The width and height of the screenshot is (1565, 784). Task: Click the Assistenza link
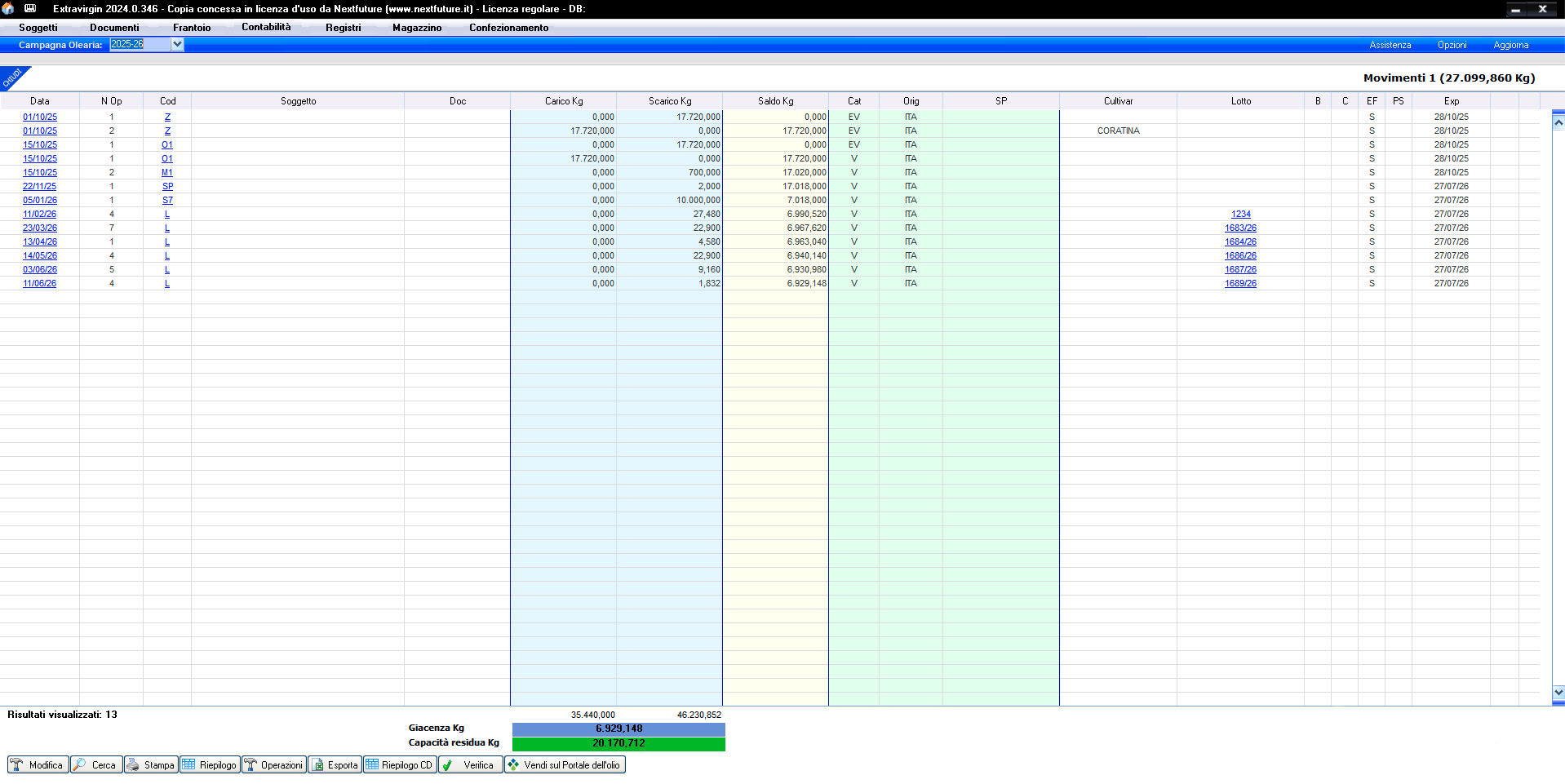pyautogui.click(x=1390, y=45)
